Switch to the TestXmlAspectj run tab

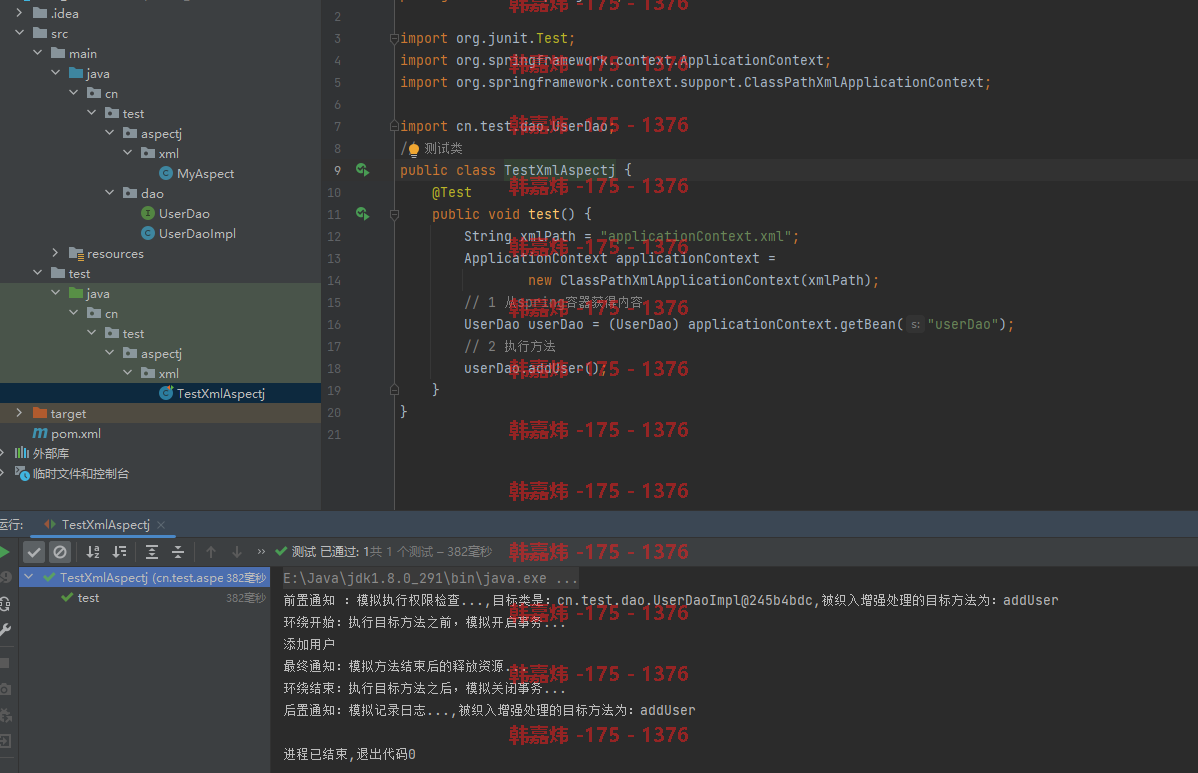pyautogui.click(x=105, y=525)
